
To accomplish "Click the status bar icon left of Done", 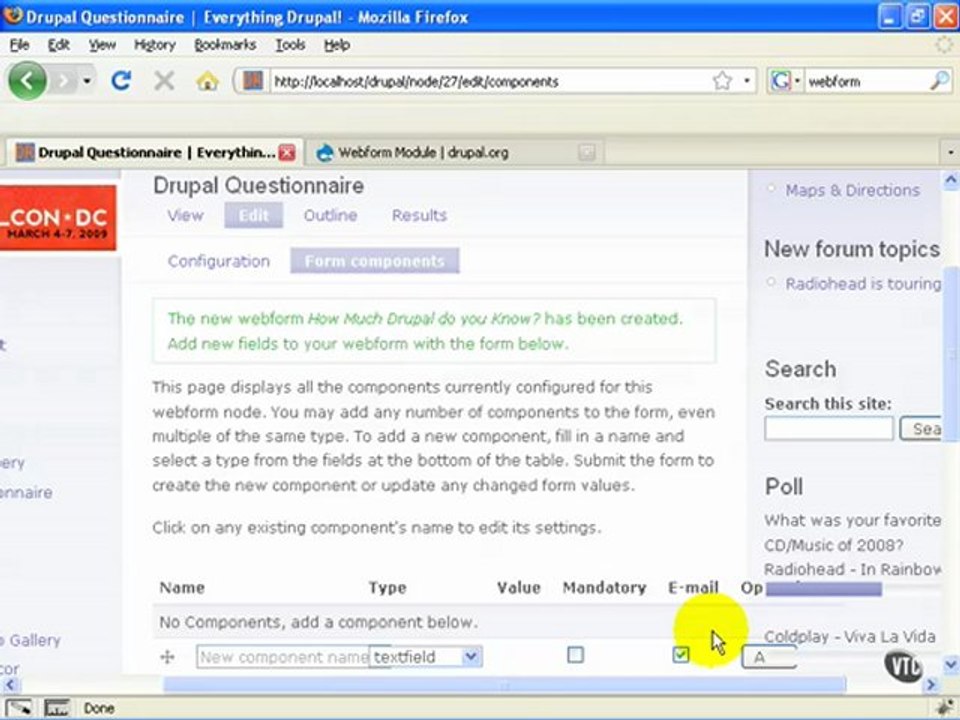I will coord(19,708).
